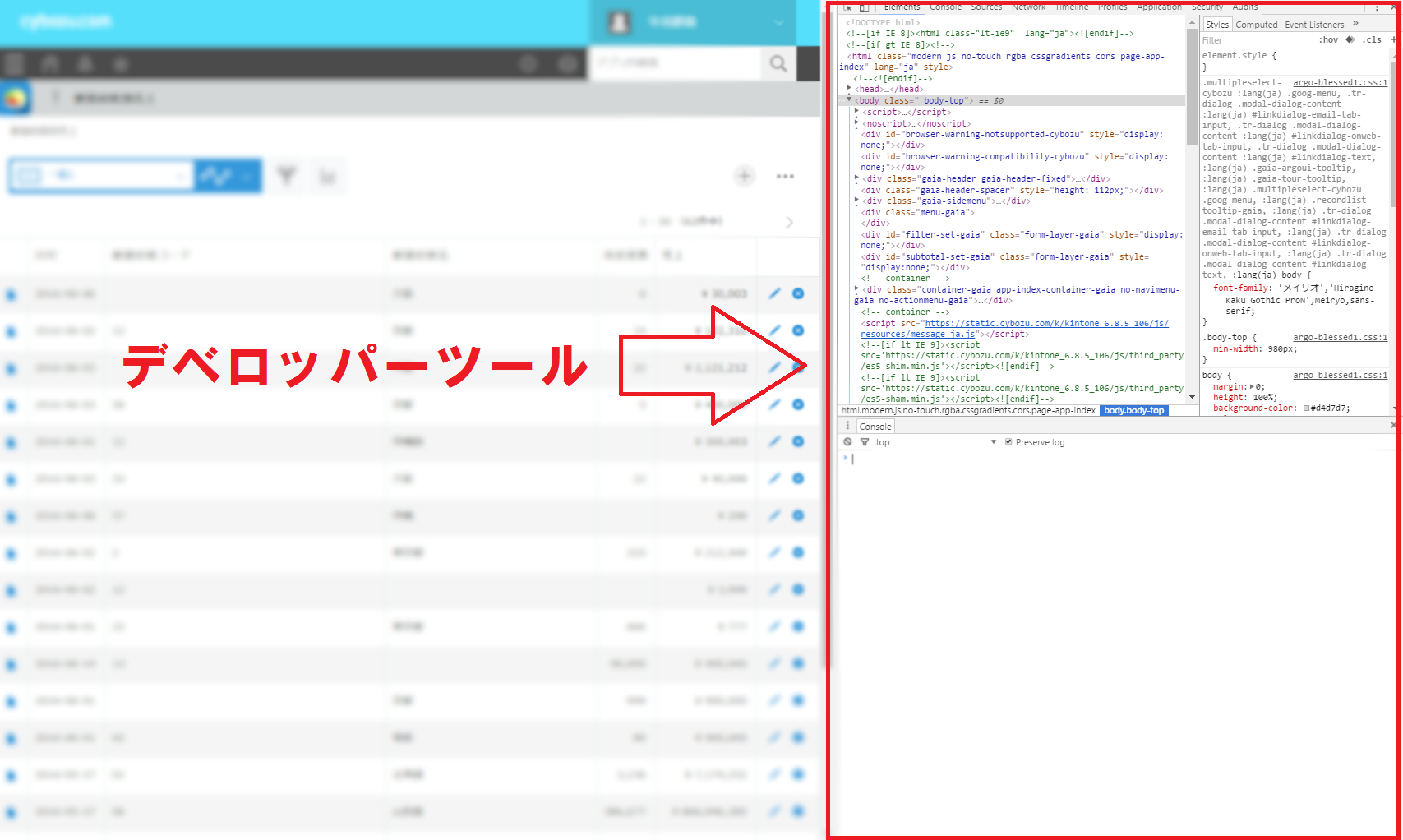Switch to the Sources tab
1403x840 pixels.
pyautogui.click(x=986, y=7)
